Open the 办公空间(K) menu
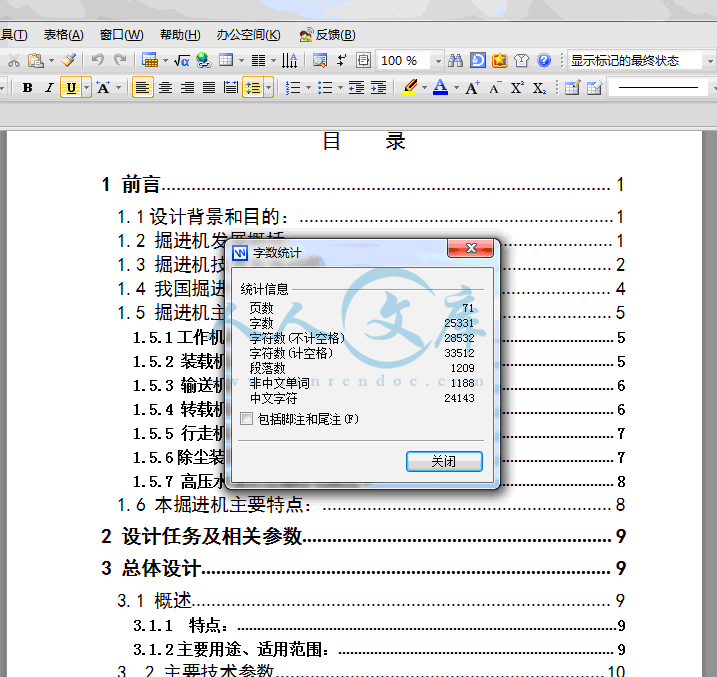717x677 pixels. (x=248, y=35)
